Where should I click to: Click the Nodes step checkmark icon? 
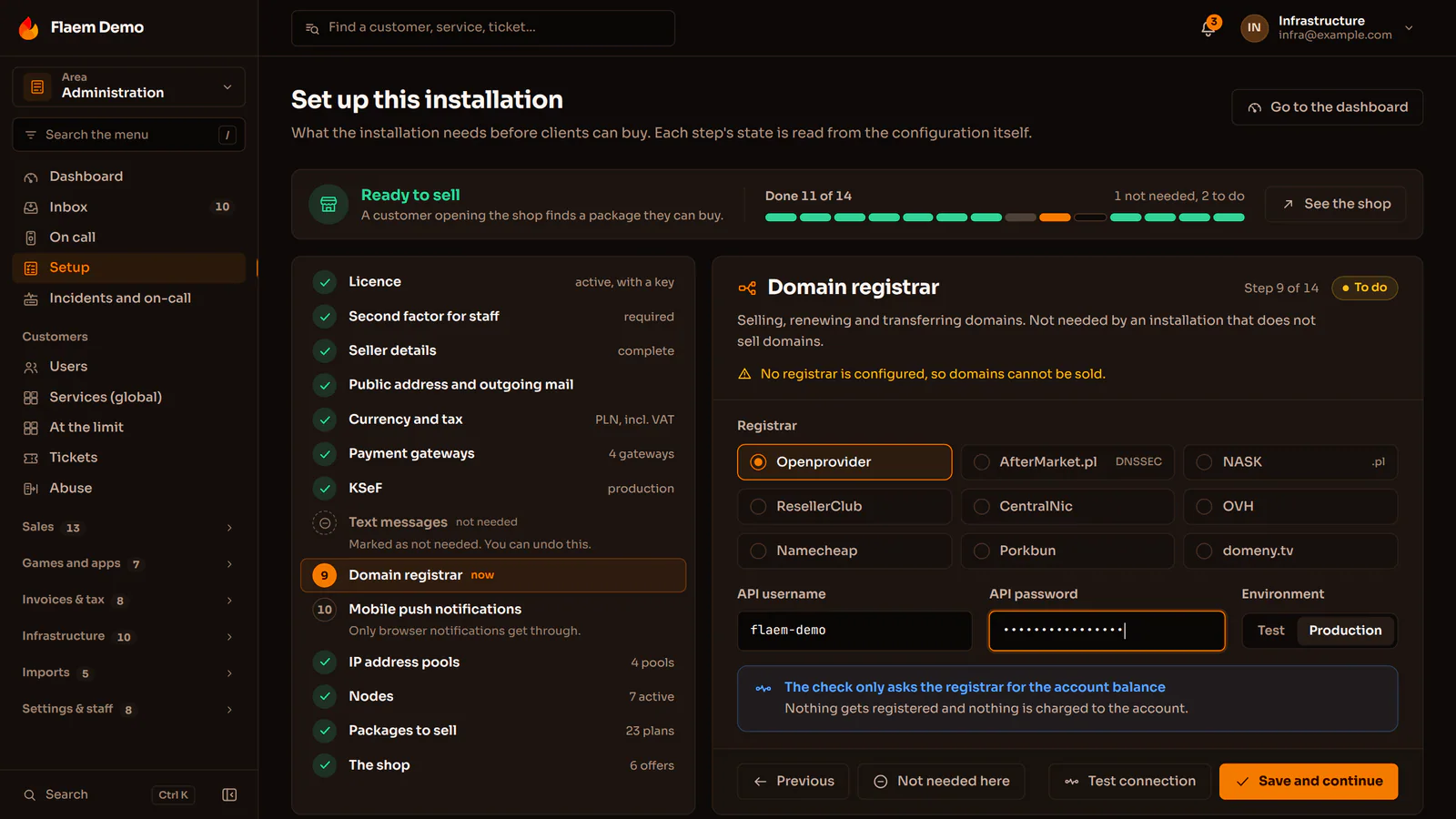pyautogui.click(x=325, y=696)
